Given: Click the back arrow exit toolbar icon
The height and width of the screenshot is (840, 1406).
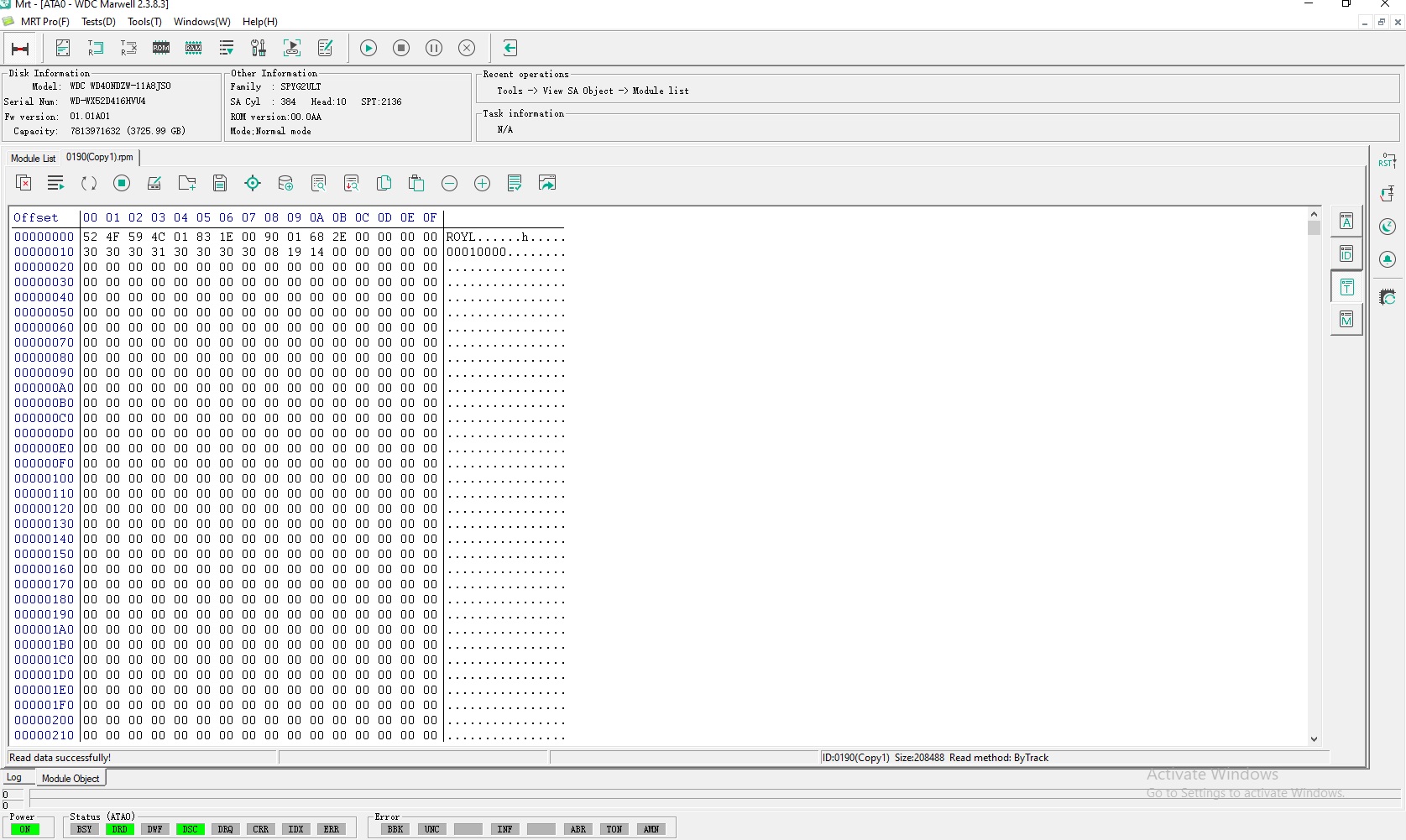Looking at the screenshot, I should [x=510, y=48].
